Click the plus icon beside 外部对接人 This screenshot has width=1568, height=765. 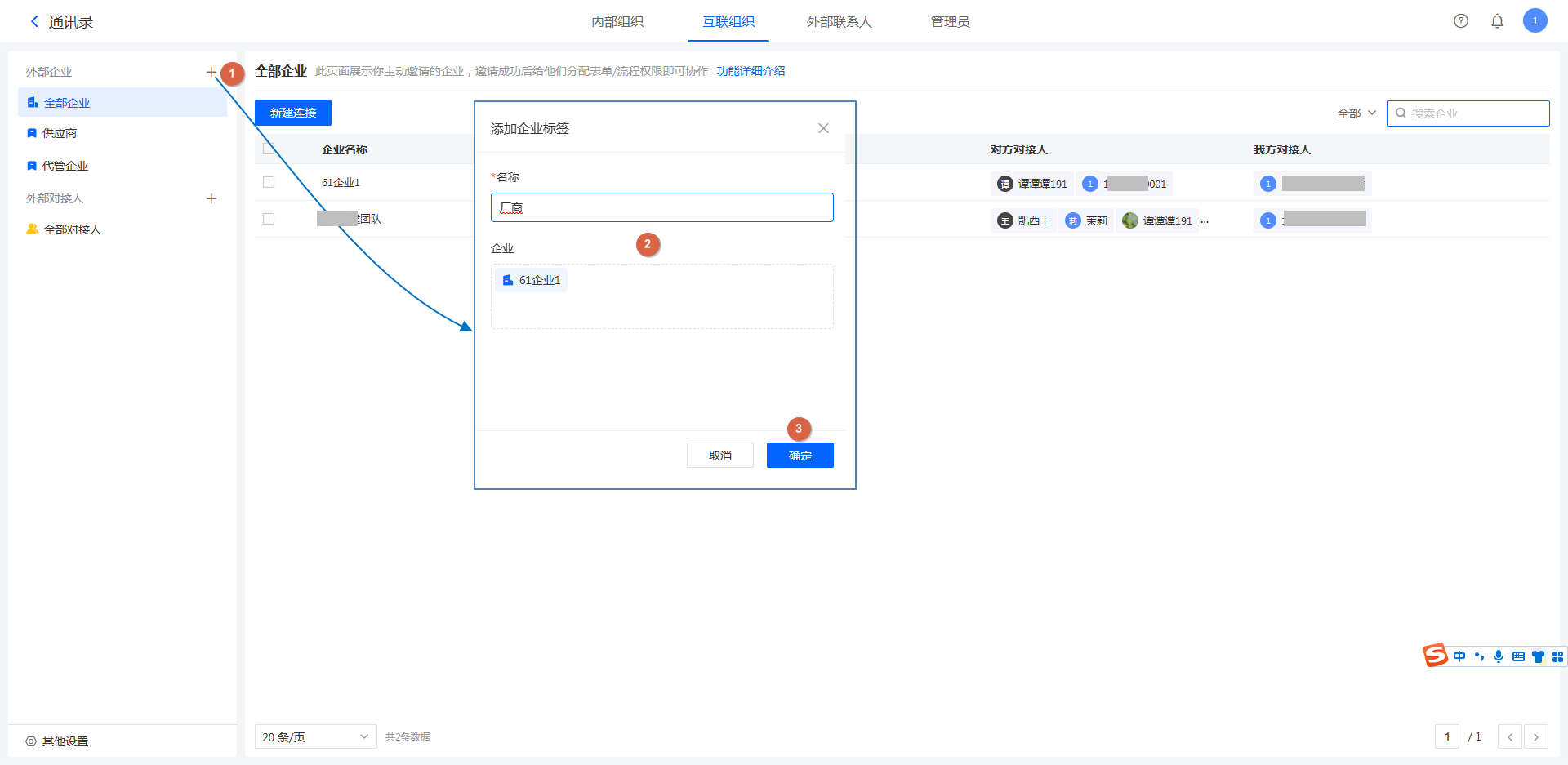point(212,198)
